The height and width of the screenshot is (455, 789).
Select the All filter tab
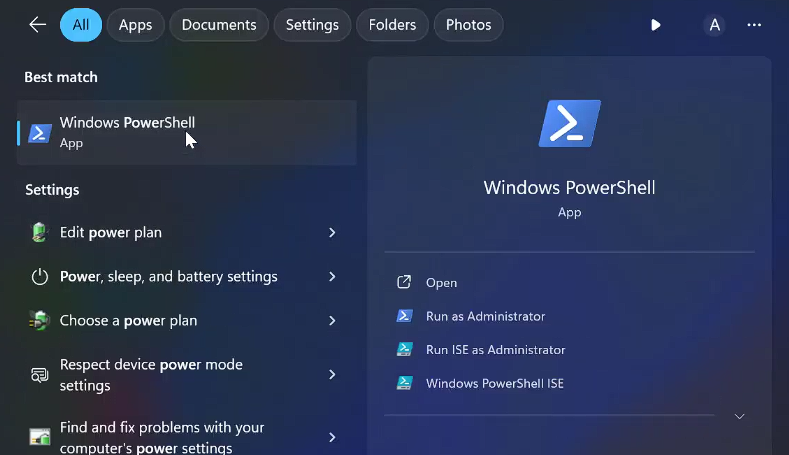tap(81, 25)
